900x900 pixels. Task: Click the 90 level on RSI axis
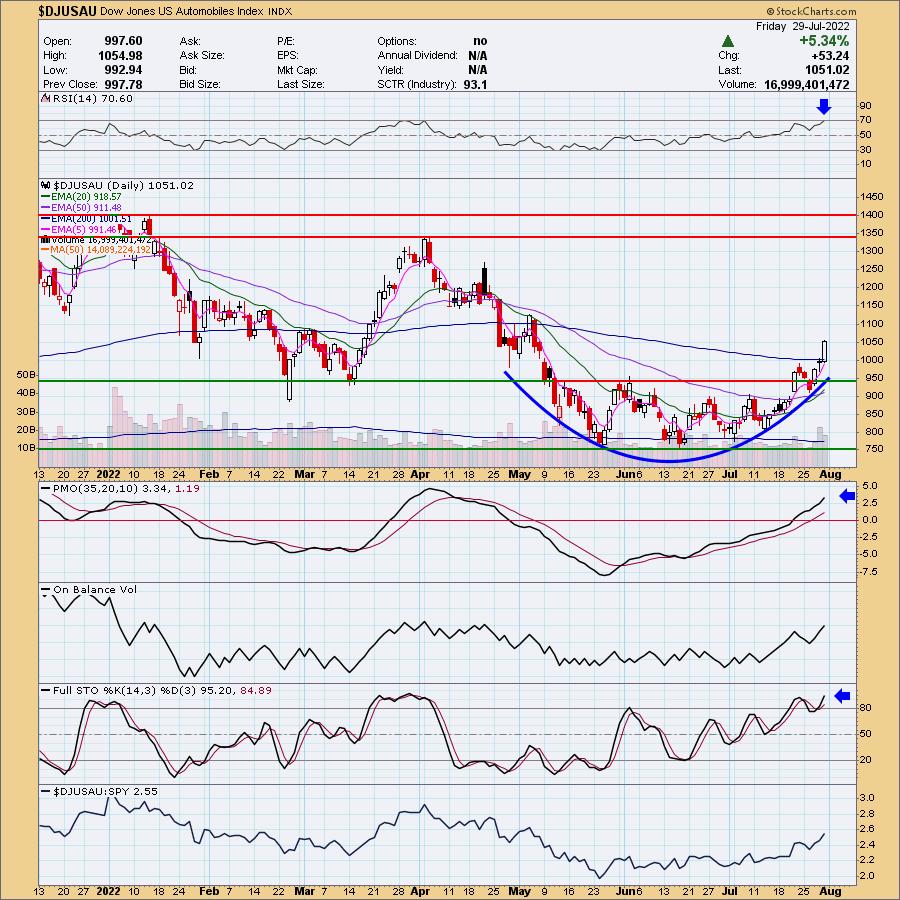click(866, 106)
